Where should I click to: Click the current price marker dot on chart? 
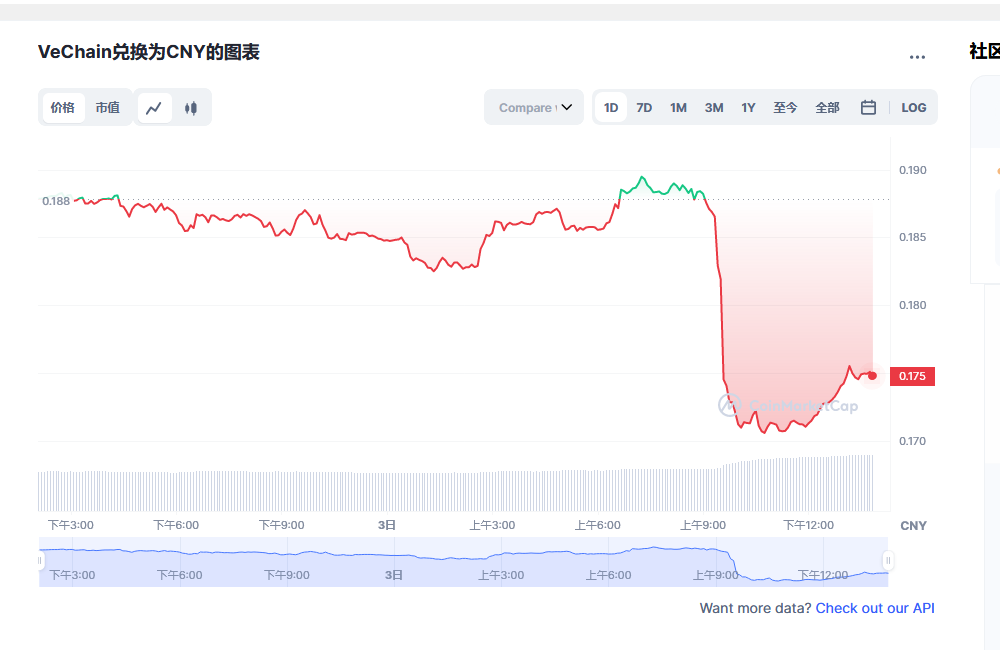pos(872,376)
